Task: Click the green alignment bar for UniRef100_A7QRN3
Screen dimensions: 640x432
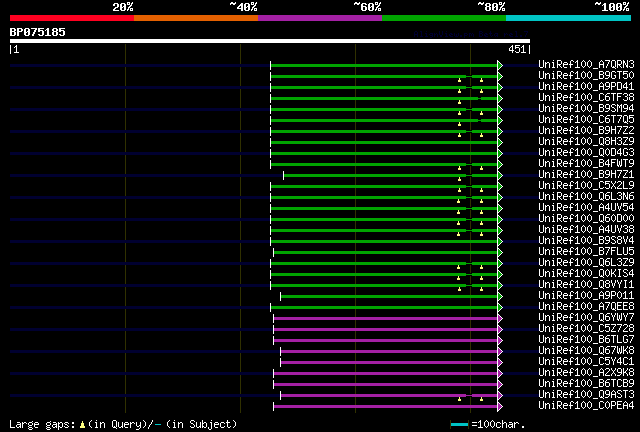Action: 384,65
